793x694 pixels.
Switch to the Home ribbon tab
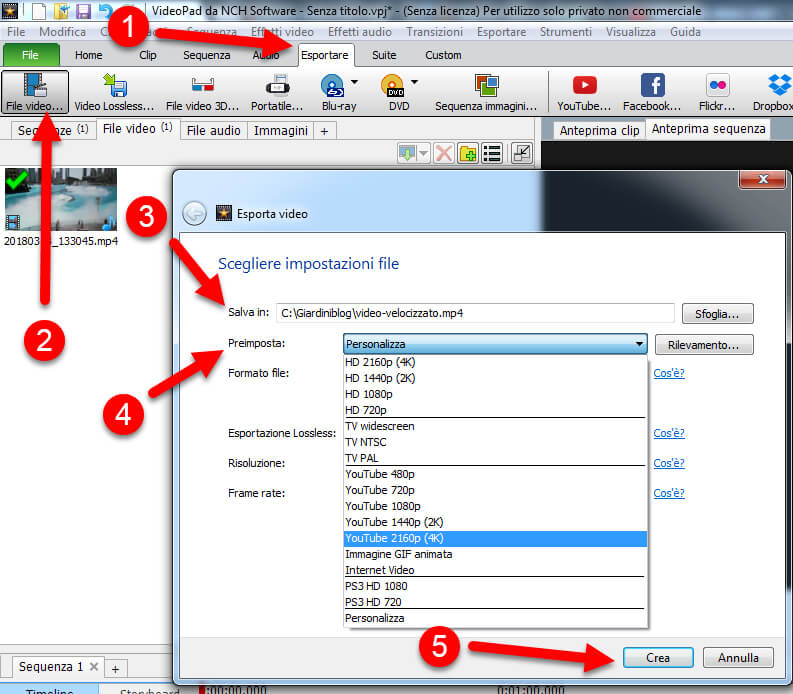coord(89,55)
